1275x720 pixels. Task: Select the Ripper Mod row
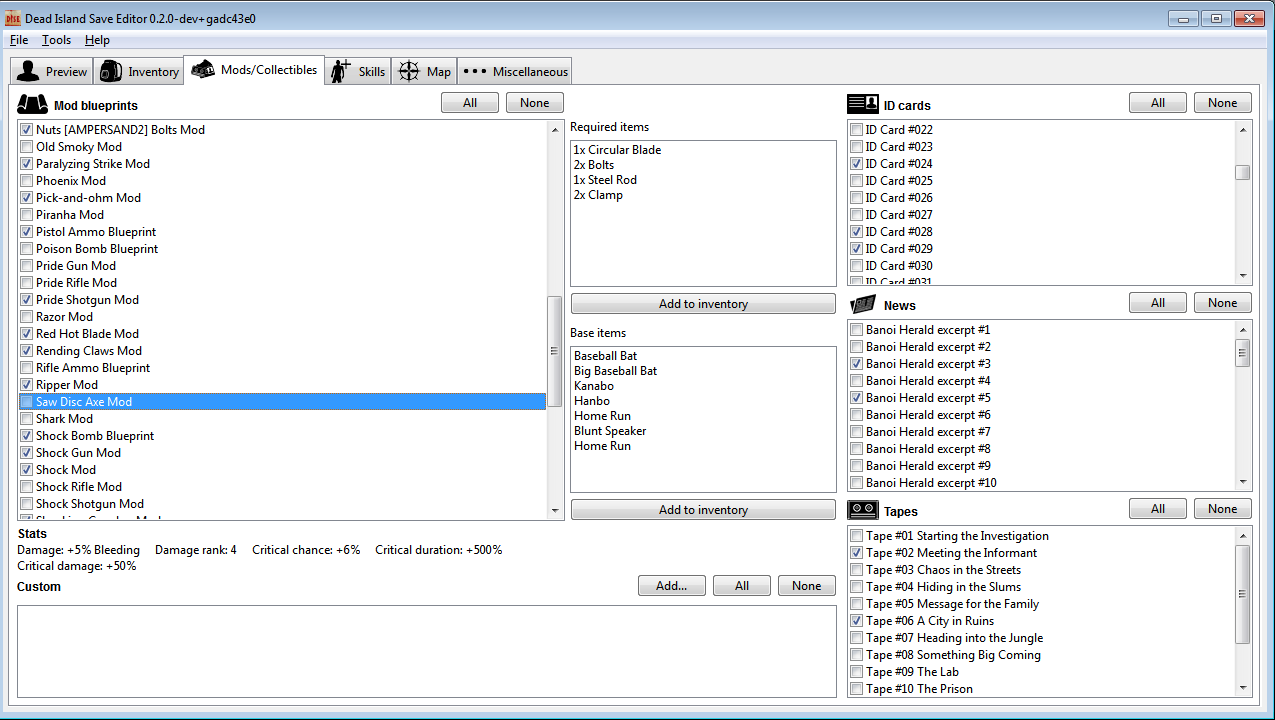(x=283, y=385)
